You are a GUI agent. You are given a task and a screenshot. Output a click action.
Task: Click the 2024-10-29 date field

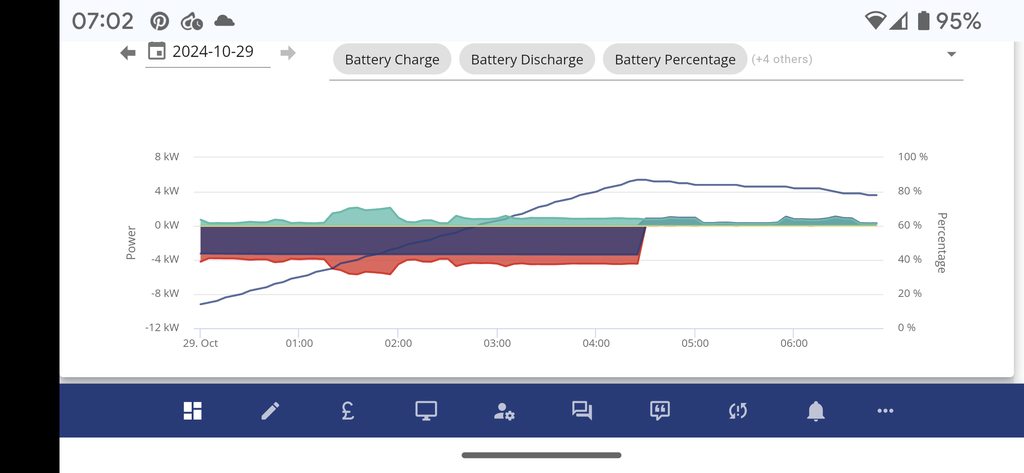[x=213, y=52]
